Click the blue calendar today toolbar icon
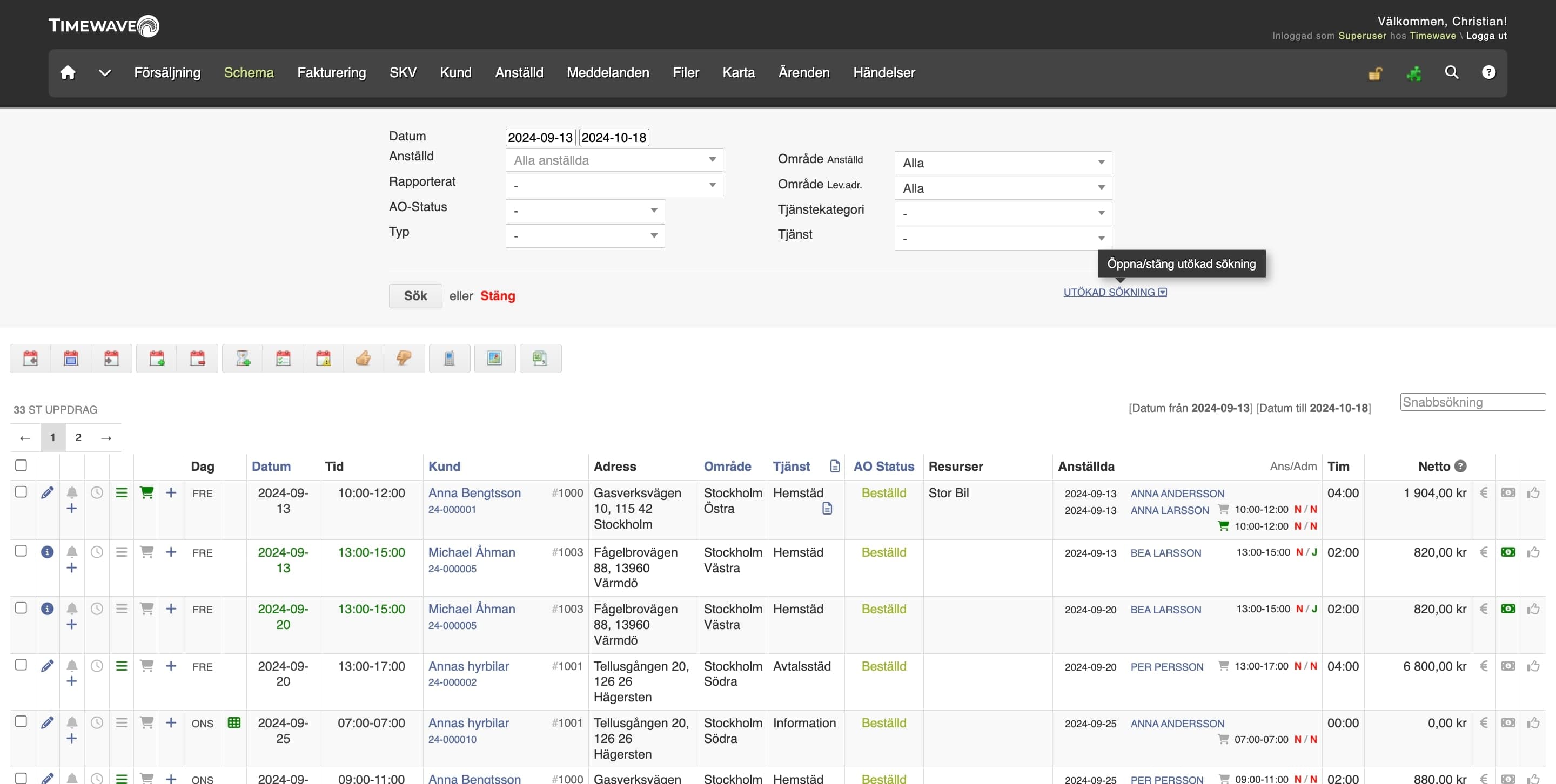Screen dimensions: 1556x784 coord(71,359)
